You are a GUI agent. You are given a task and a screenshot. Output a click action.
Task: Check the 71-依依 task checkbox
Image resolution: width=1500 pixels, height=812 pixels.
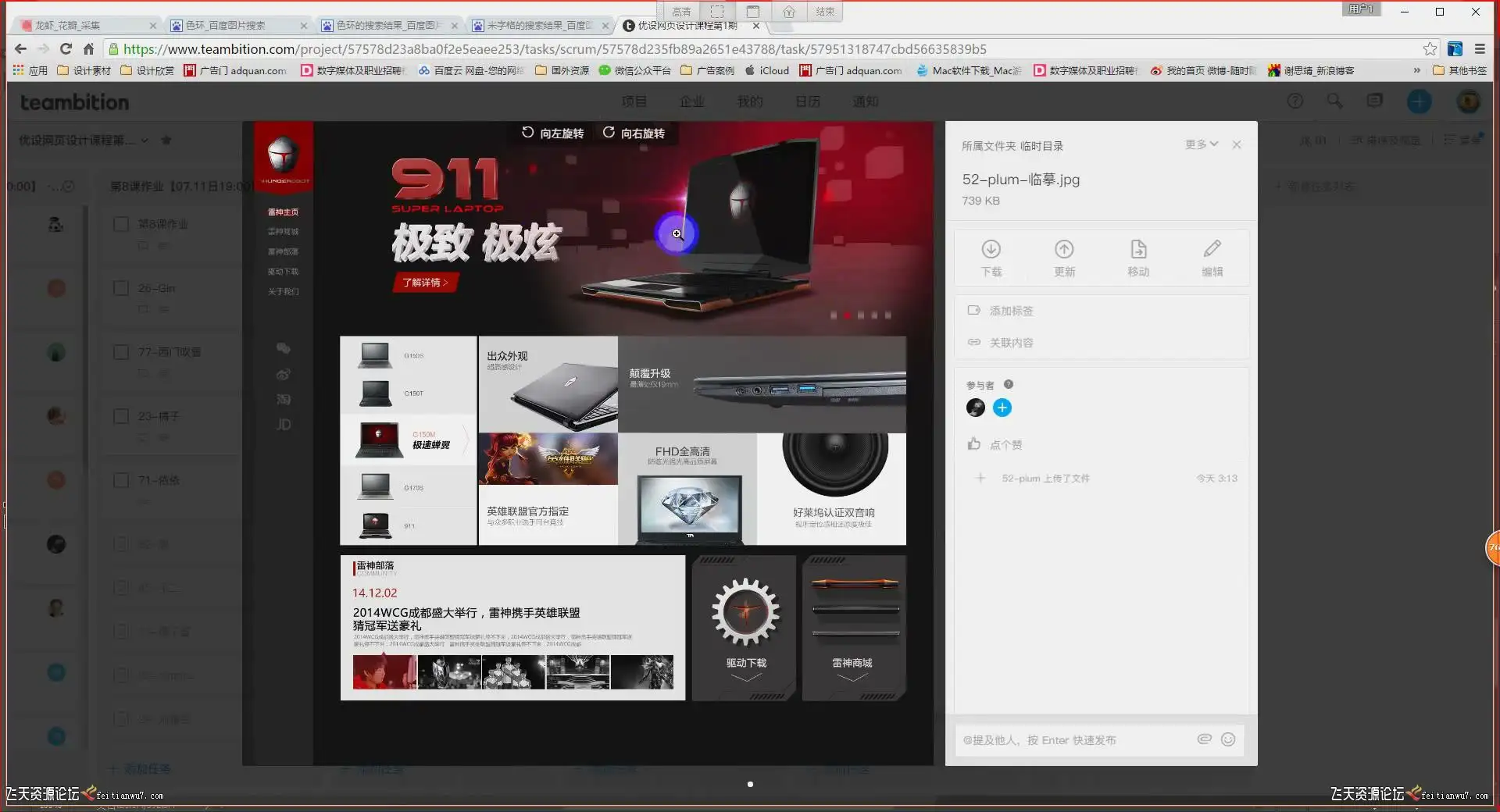tap(121, 480)
